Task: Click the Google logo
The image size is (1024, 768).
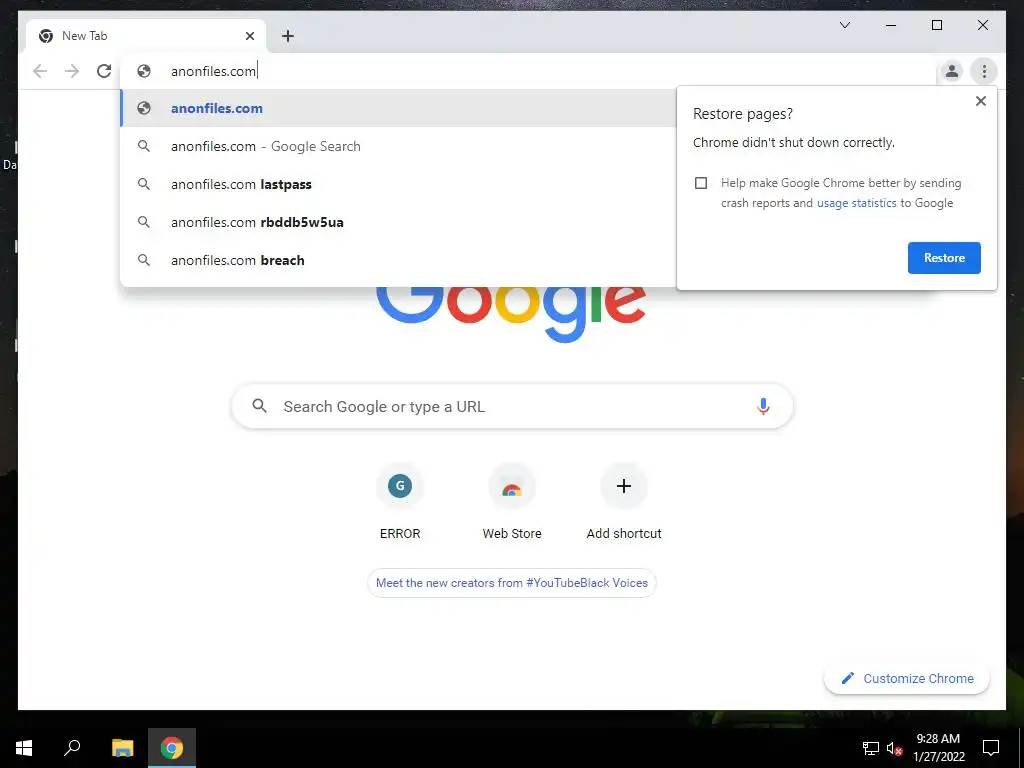Action: tap(511, 313)
